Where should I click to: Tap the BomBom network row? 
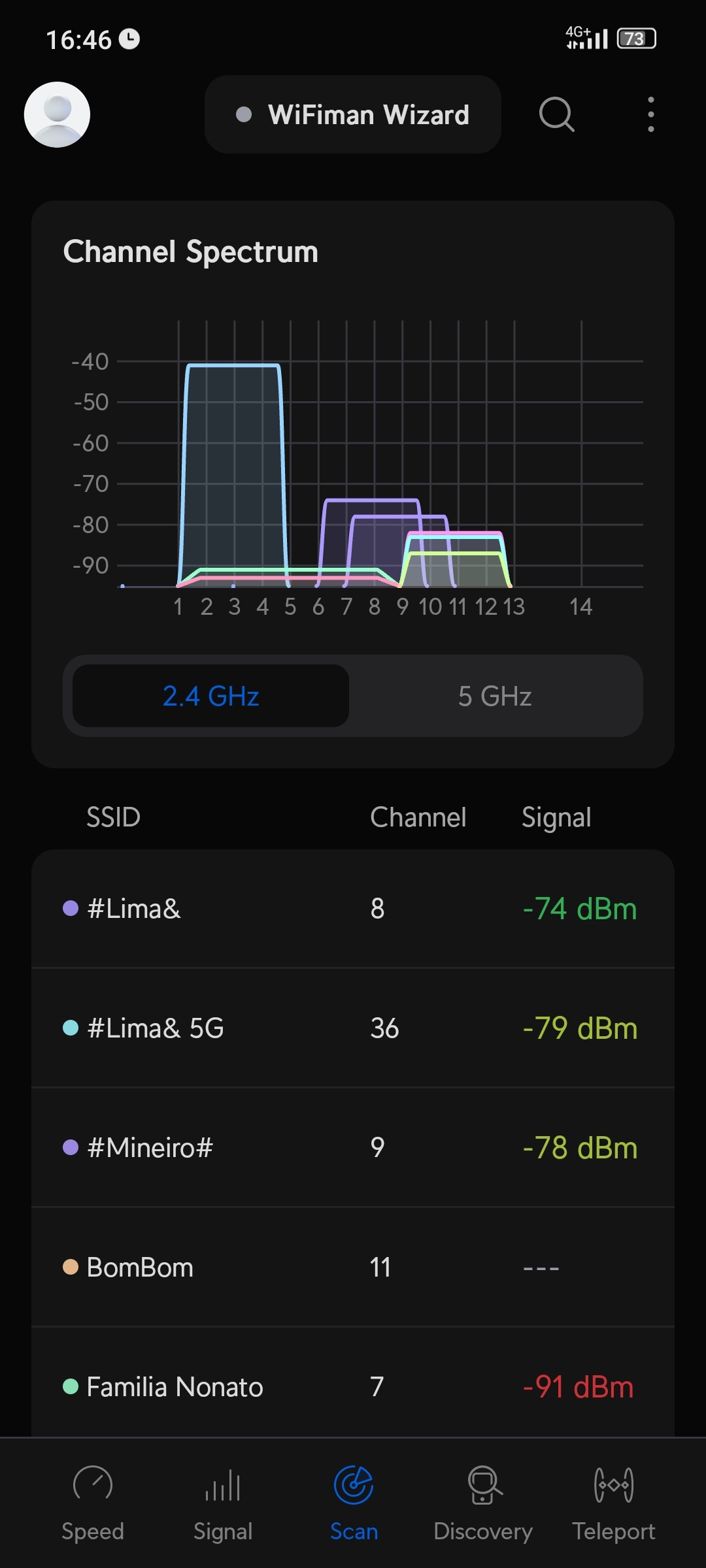(x=353, y=1267)
